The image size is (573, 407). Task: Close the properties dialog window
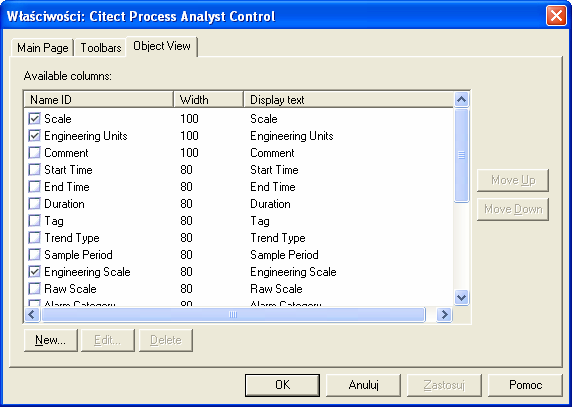[556, 16]
